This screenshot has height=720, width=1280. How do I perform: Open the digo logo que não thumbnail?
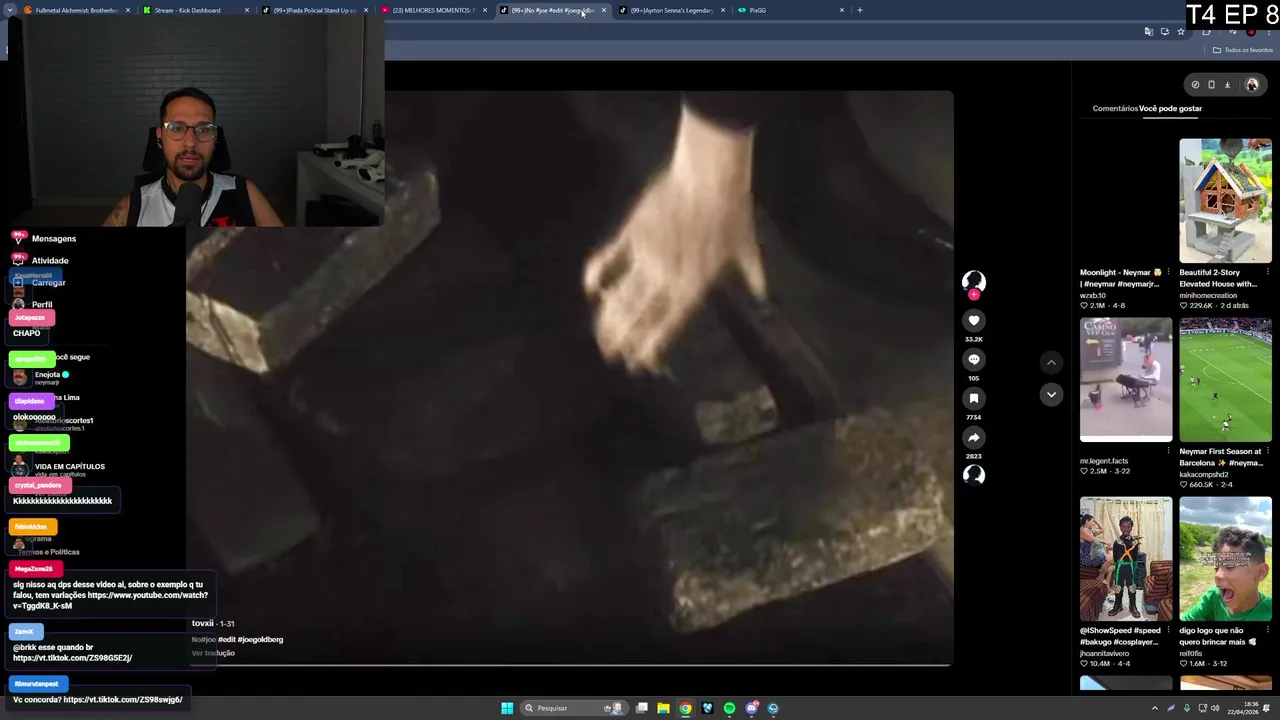1225,559
